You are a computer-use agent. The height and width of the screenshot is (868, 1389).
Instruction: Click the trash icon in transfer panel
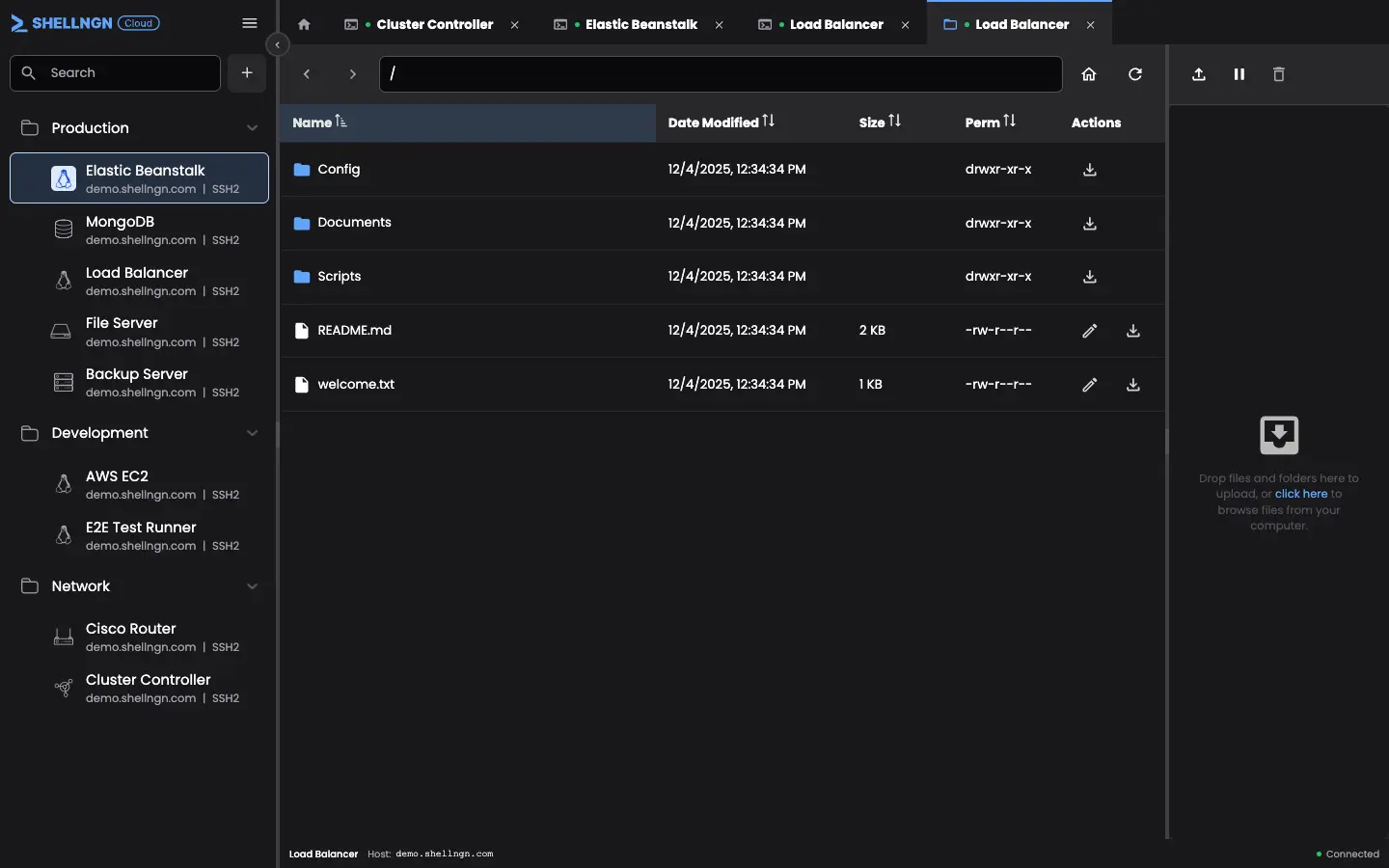point(1279,74)
